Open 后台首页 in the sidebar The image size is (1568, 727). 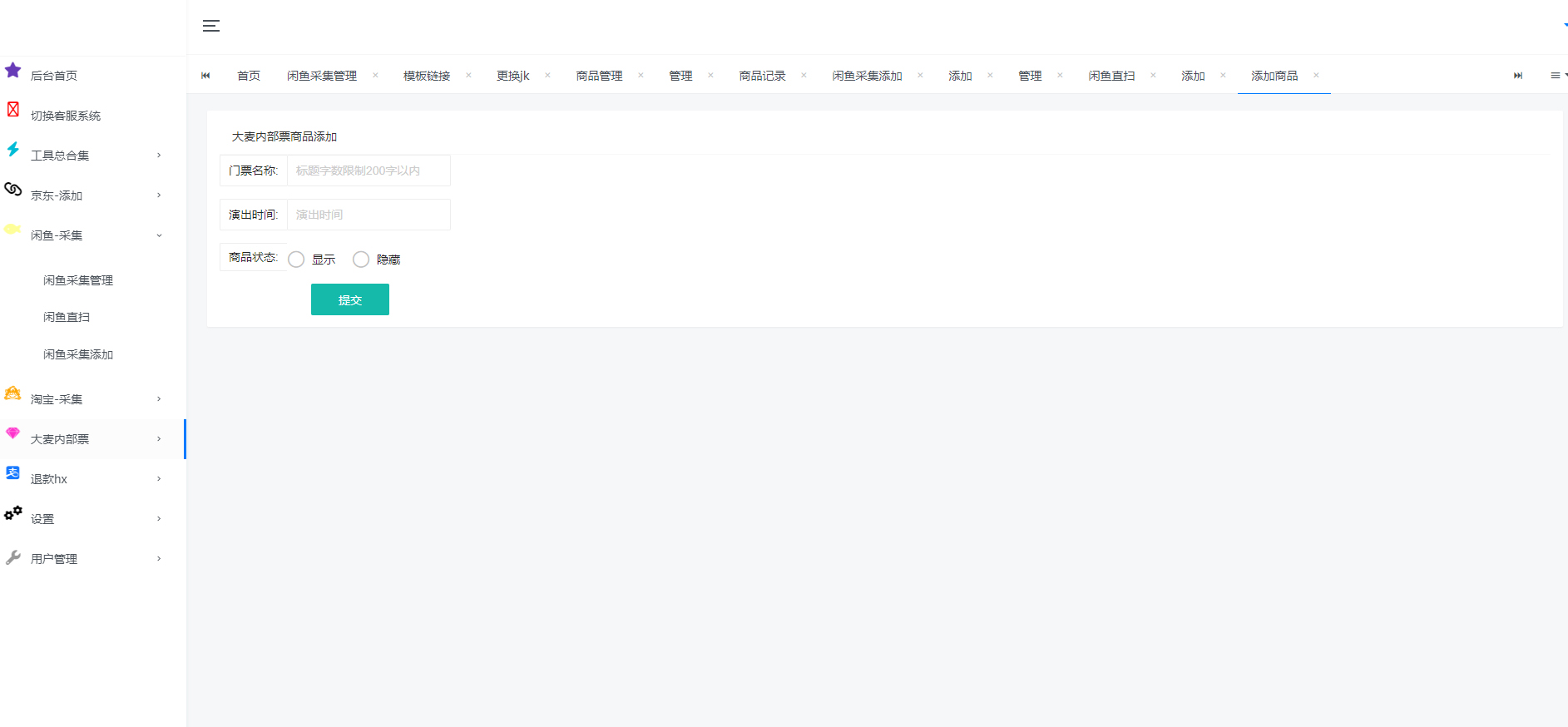tap(54, 76)
